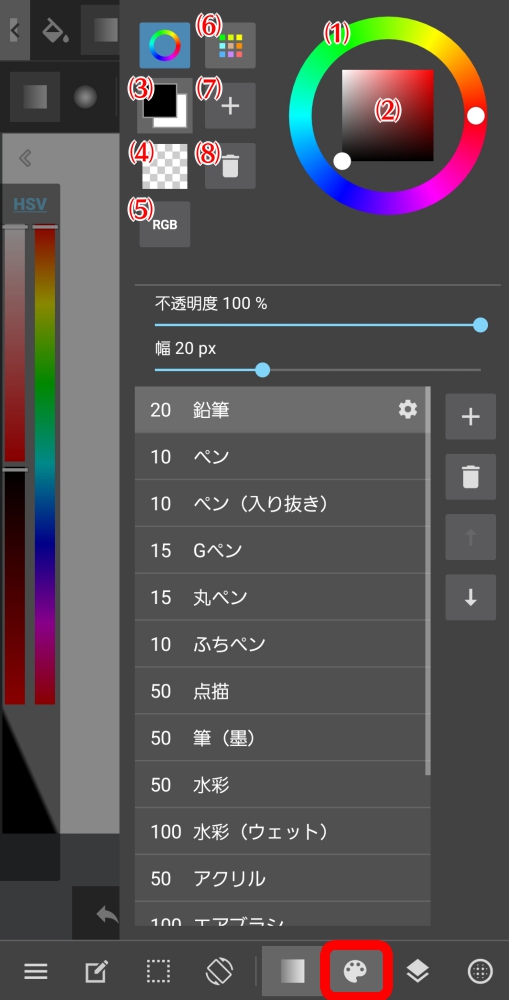The width and height of the screenshot is (509, 1000).
Task: Move brush up with up arrow
Action: point(471,537)
